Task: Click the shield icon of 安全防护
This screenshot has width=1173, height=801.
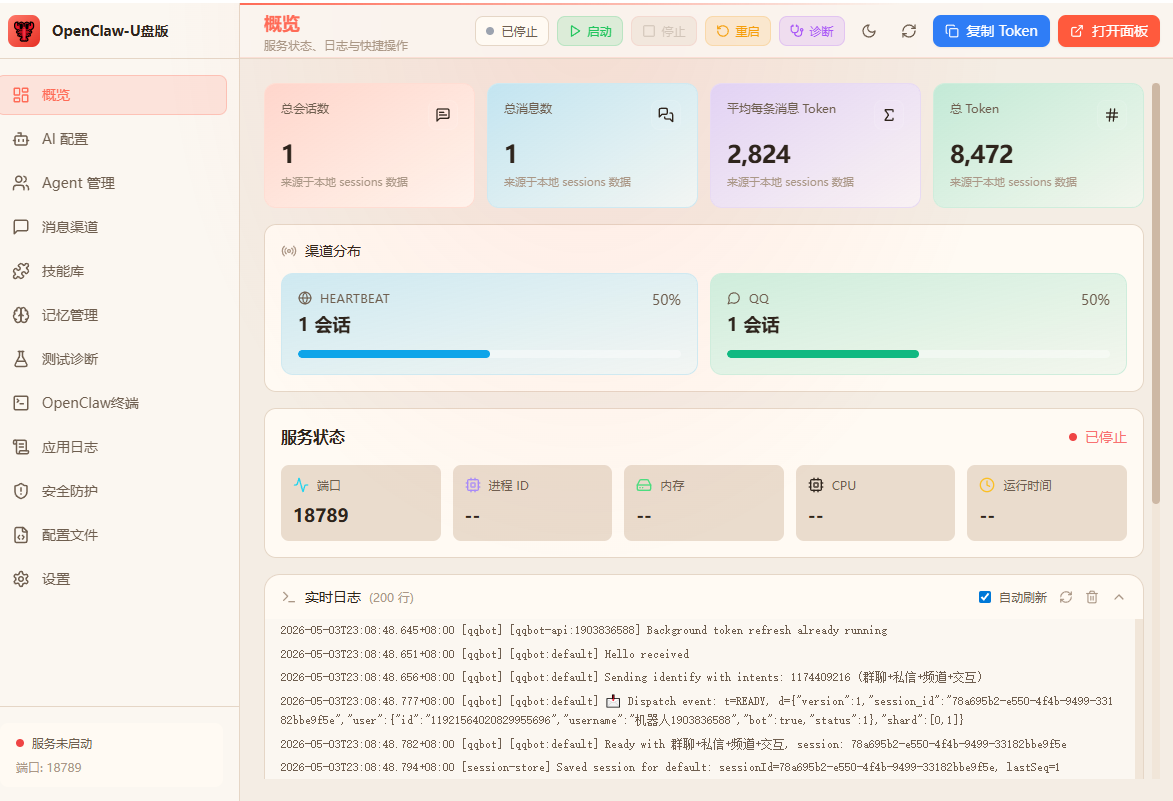Action: point(21,491)
